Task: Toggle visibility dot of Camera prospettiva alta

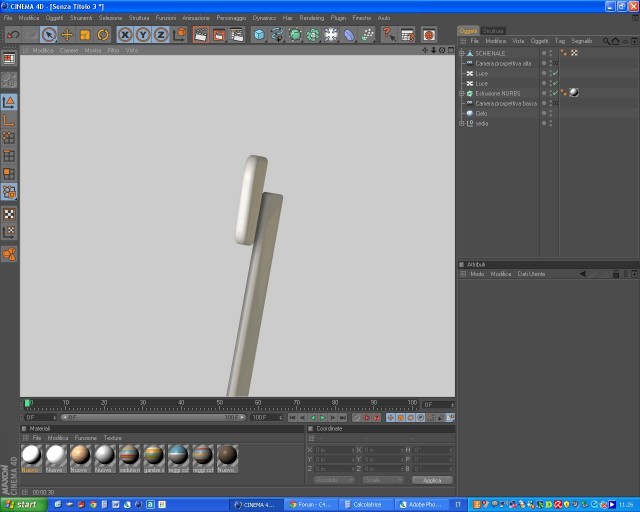Action: pyautogui.click(x=544, y=63)
